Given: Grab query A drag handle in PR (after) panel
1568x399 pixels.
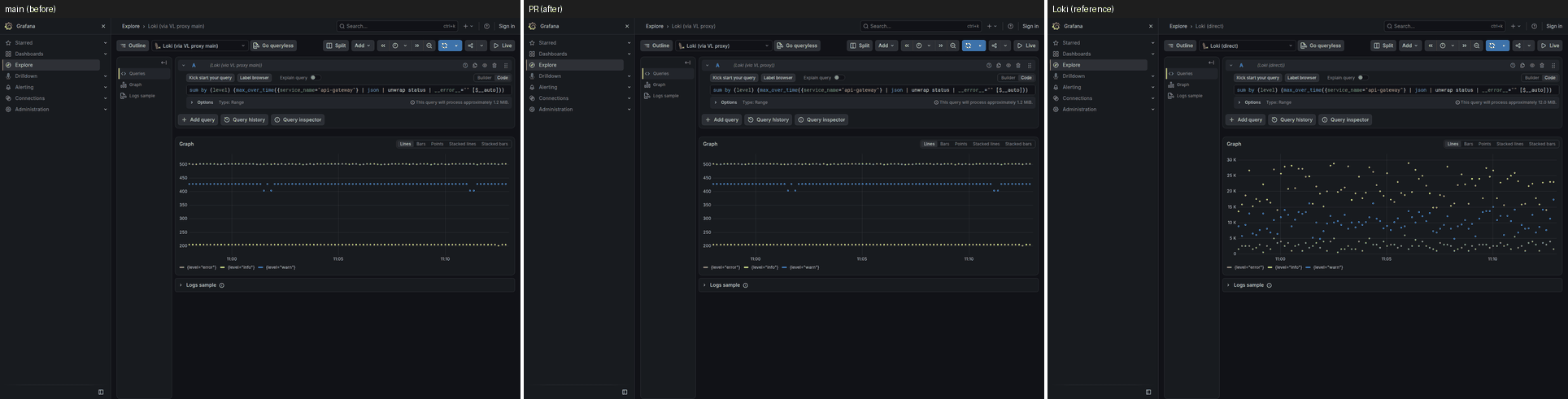Looking at the screenshot, I should [x=1030, y=65].
